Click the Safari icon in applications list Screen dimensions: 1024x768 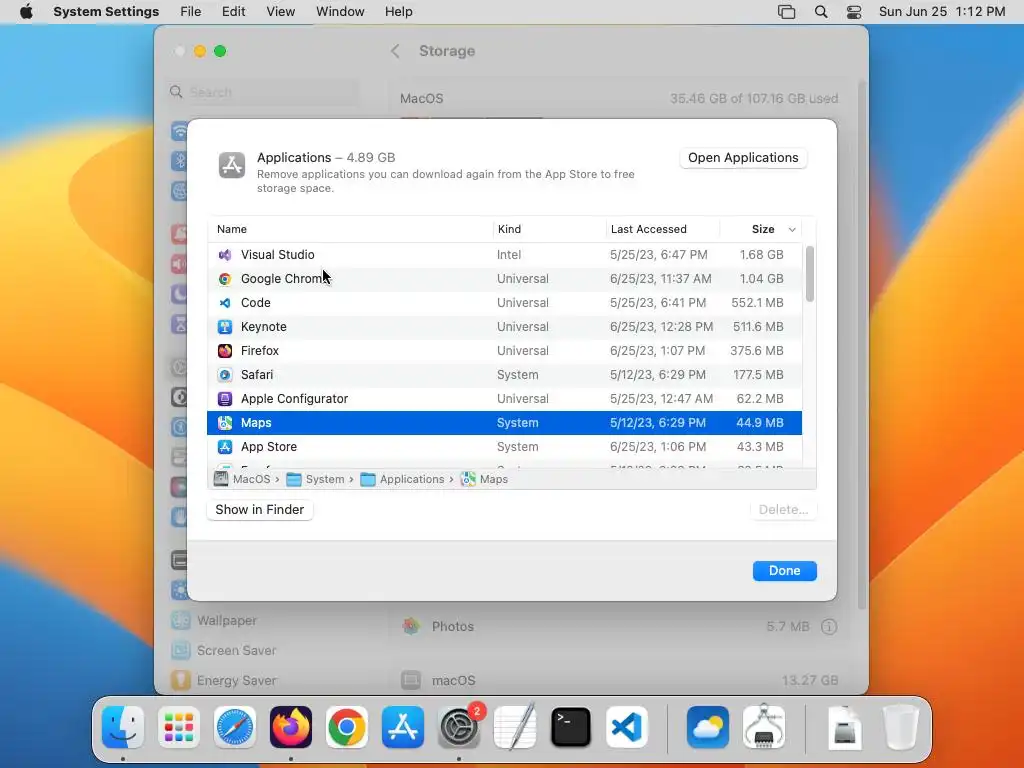(225, 375)
